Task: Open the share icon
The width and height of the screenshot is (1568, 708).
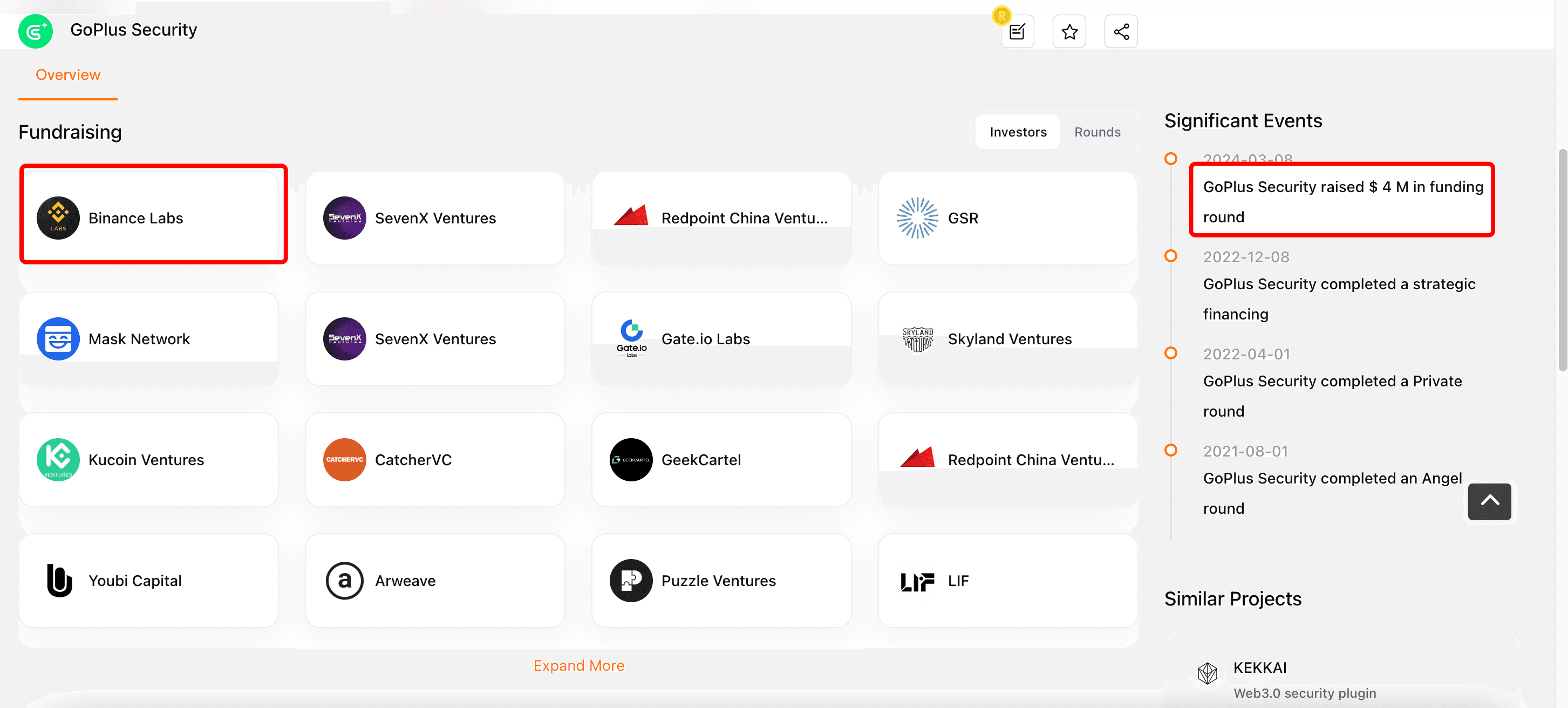Action: 1121,31
